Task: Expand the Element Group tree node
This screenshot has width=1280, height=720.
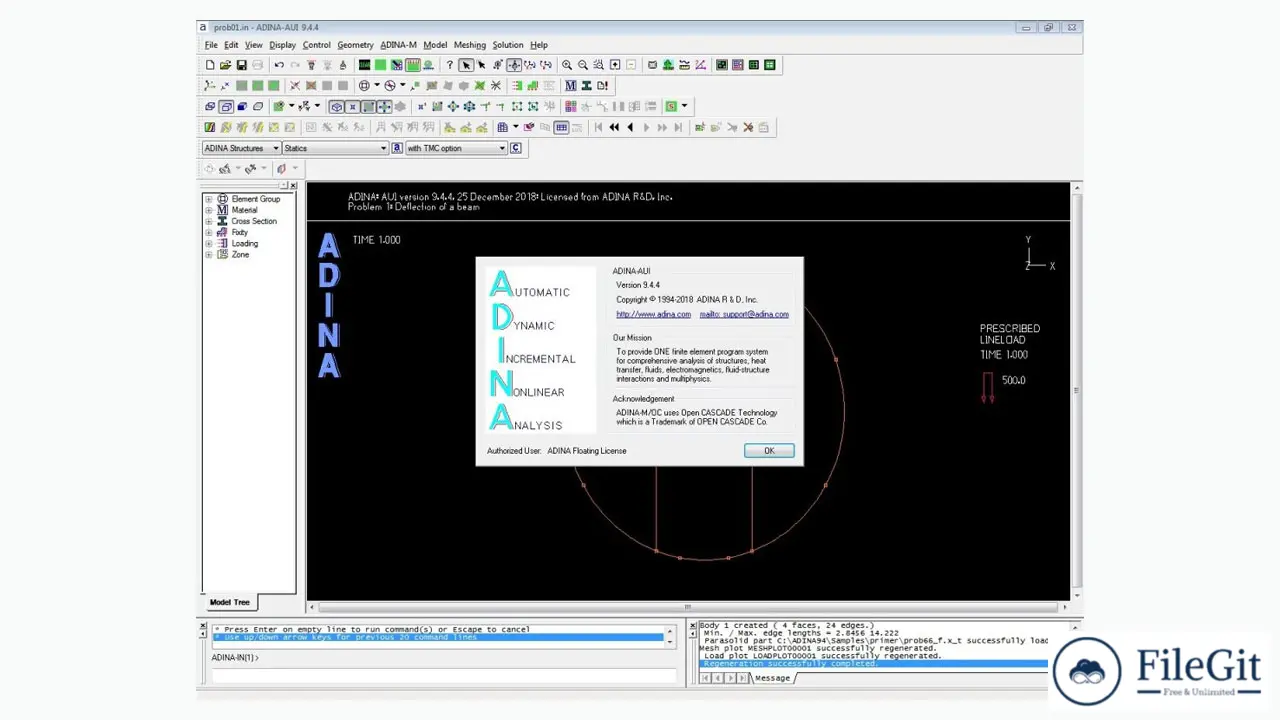Action: (x=209, y=199)
